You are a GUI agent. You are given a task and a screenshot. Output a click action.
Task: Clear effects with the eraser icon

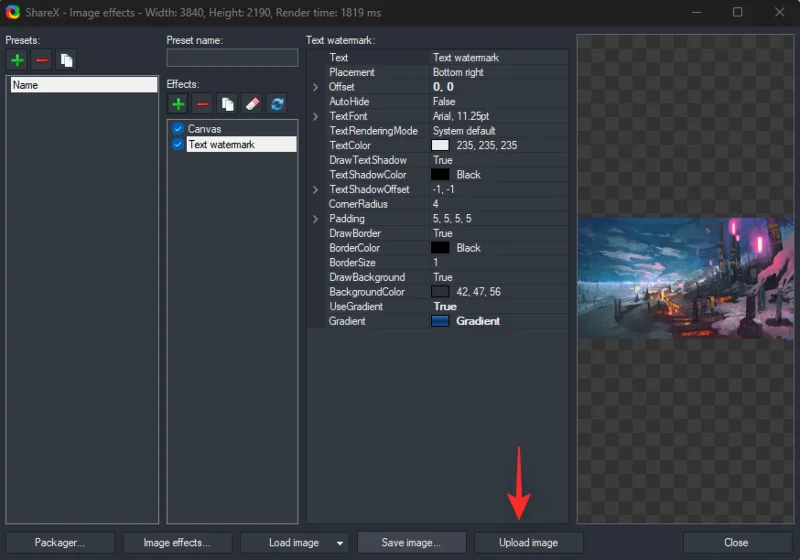(252, 104)
